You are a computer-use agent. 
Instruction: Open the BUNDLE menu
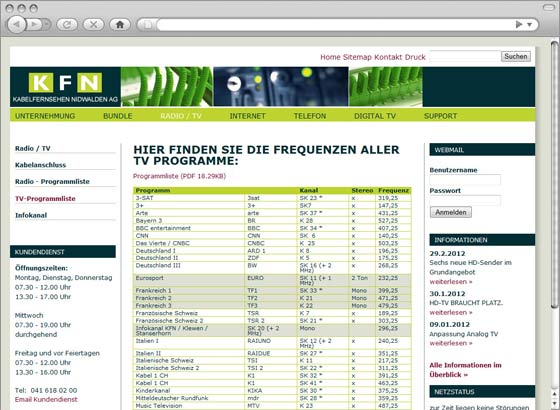coord(118,116)
